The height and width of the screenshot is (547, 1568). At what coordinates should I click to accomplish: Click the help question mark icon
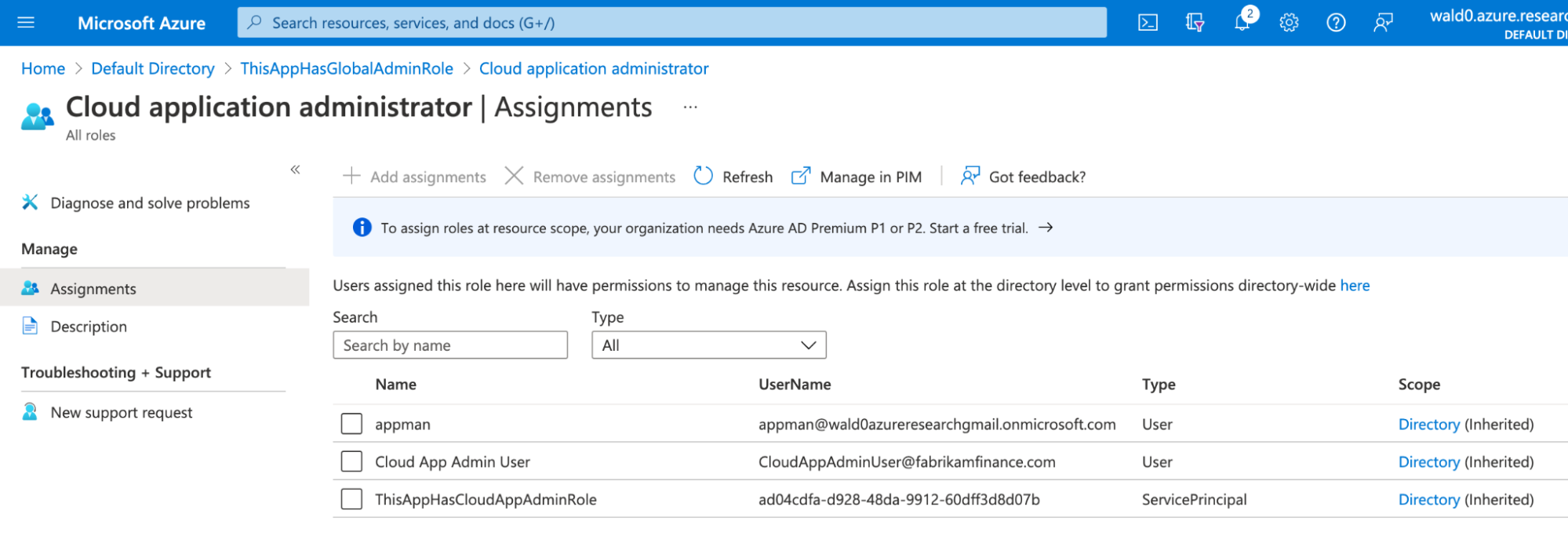(1336, 23)
